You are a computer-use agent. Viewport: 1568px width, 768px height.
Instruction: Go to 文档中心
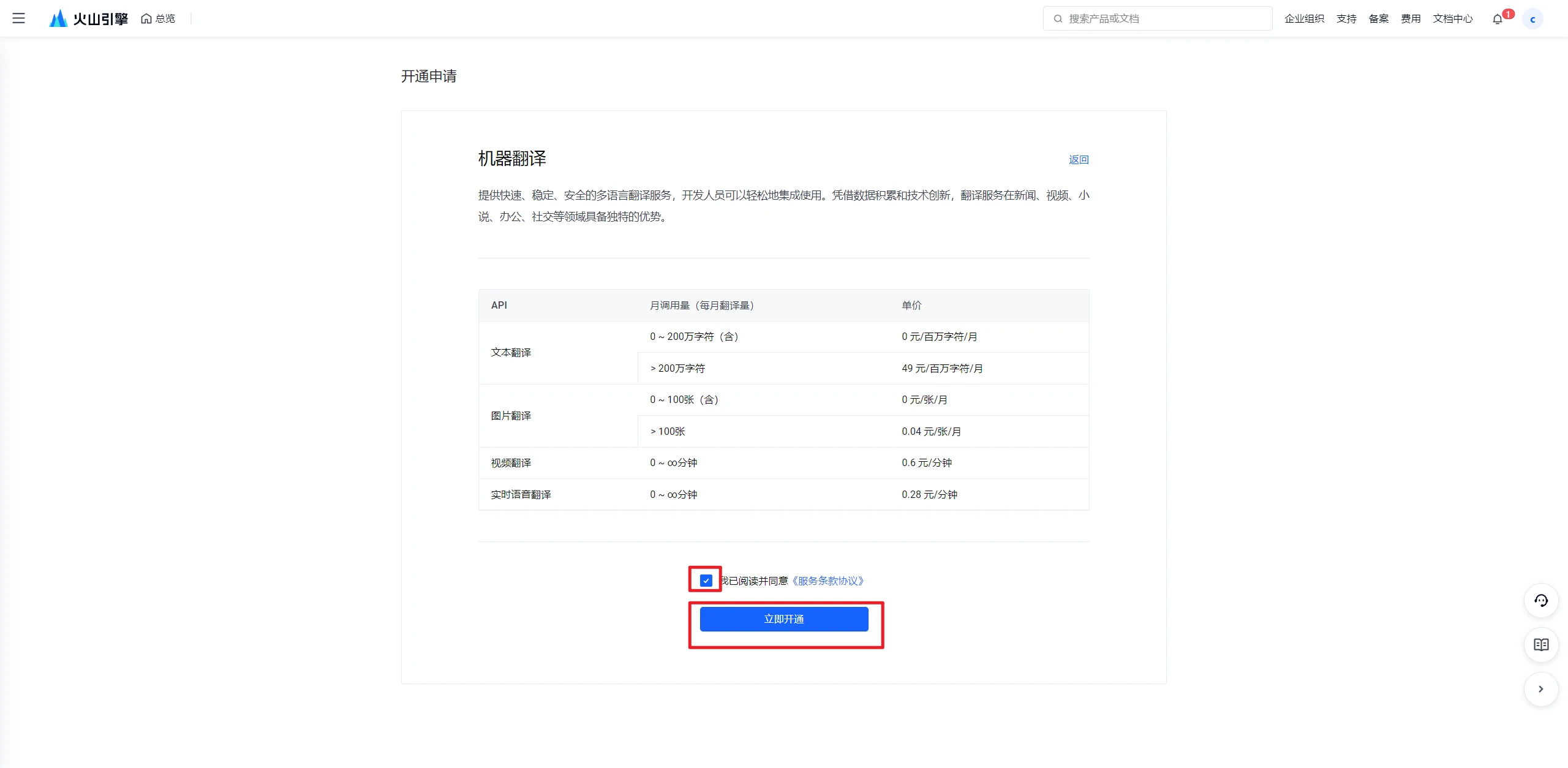[1453, 18]
